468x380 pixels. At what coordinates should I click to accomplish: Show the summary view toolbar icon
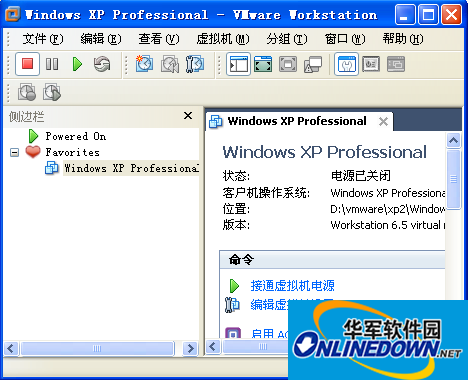[347, 64]
